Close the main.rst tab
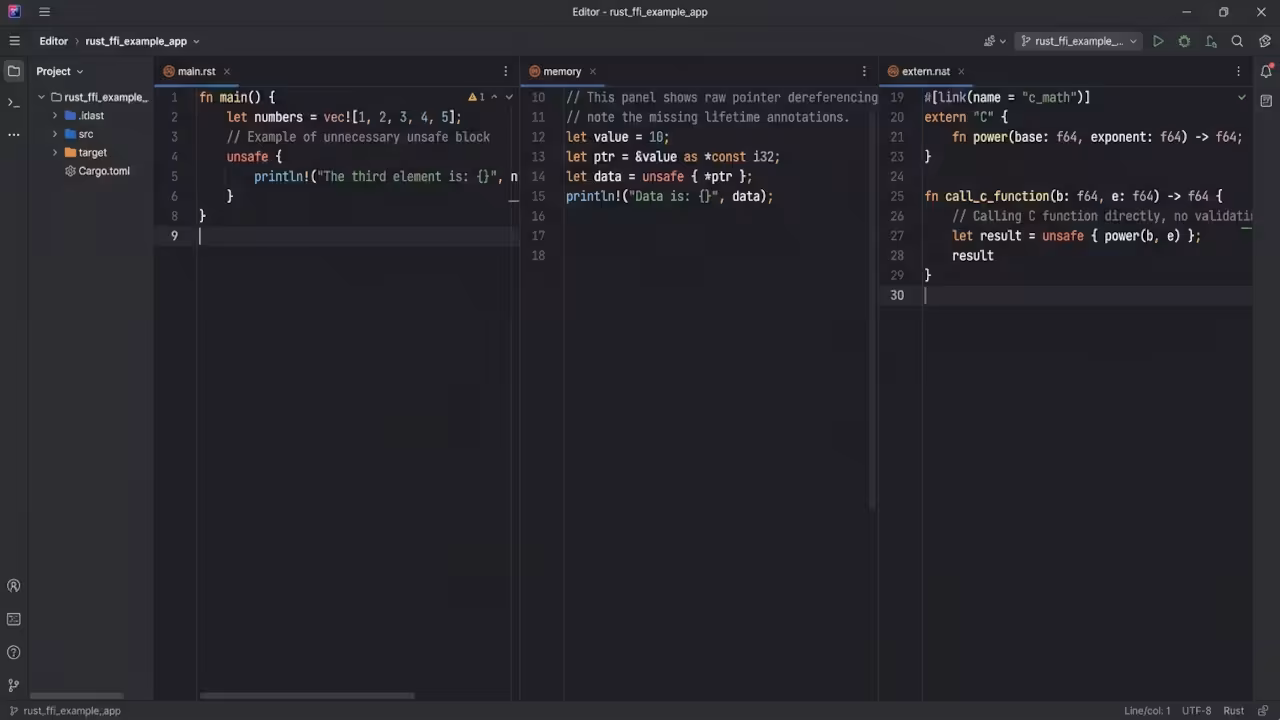The image size is (1280, 720). (226, 71)
